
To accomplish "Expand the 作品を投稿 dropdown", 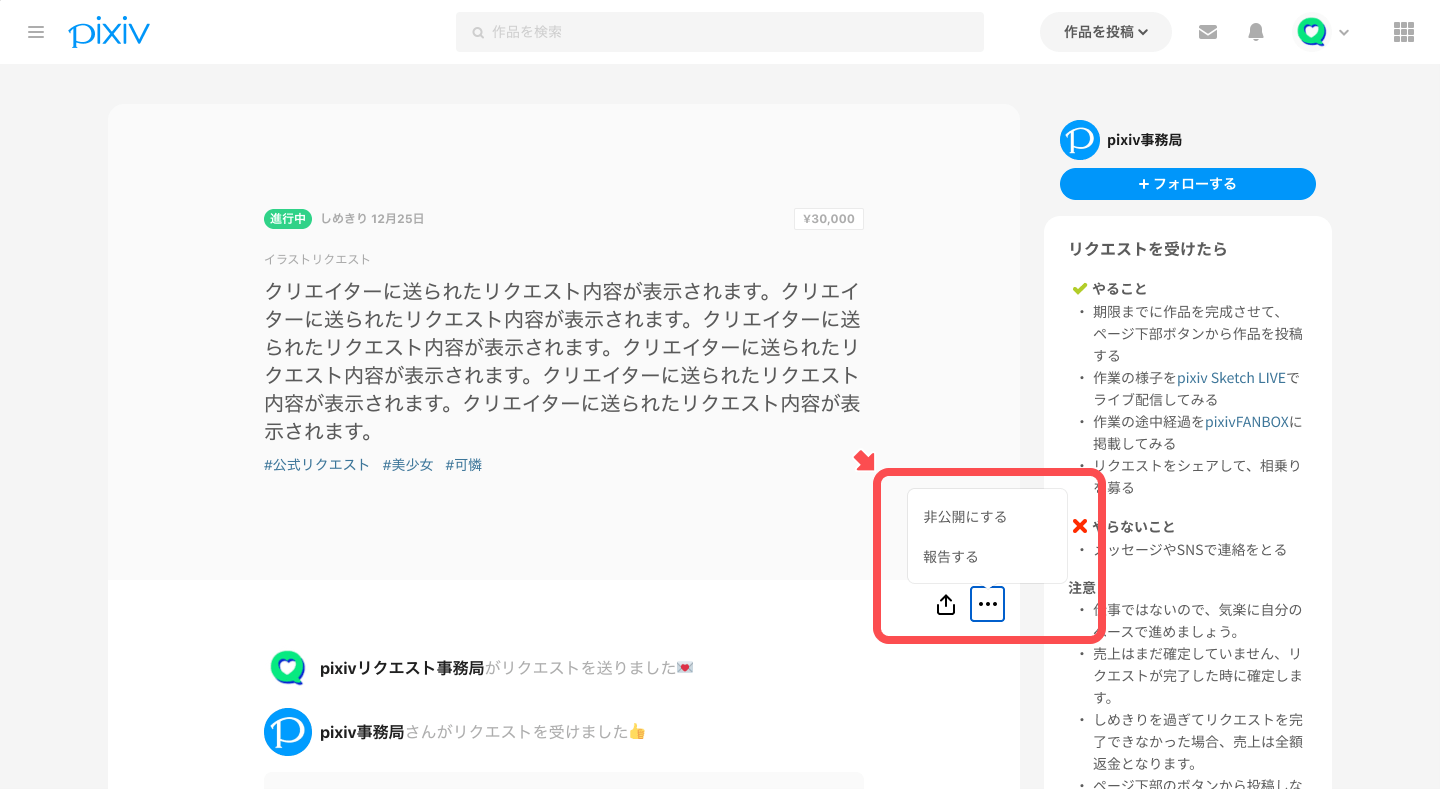I will [1105, 32].
